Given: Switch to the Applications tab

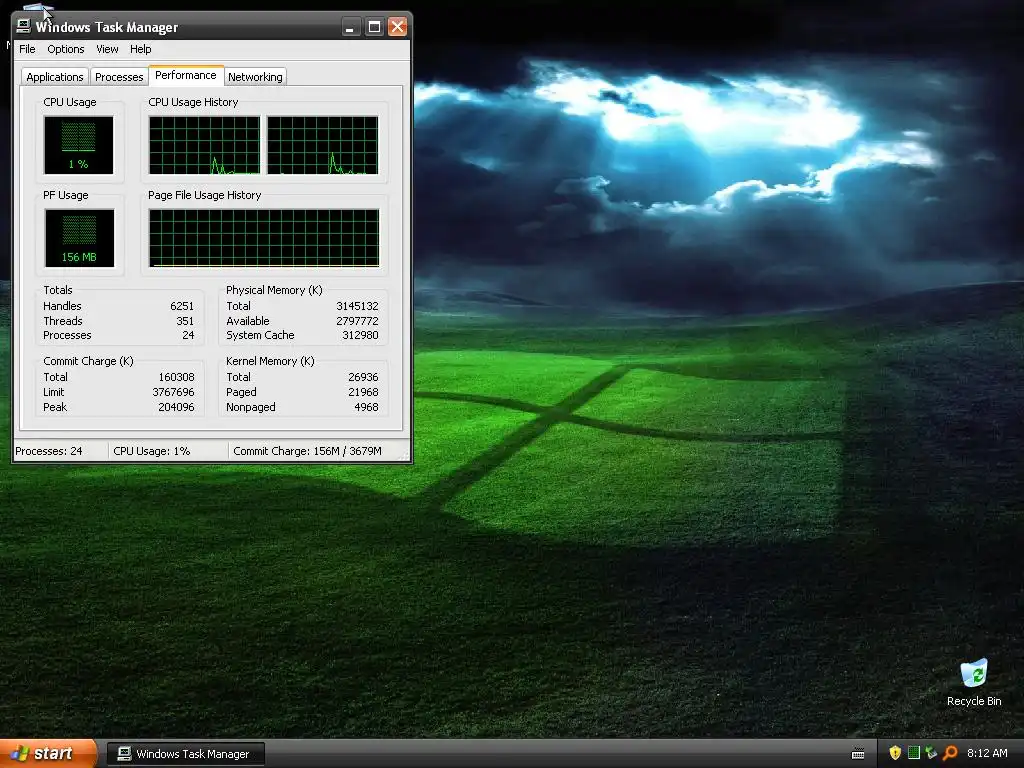Looking at the screenshot, I should [55, 77].
